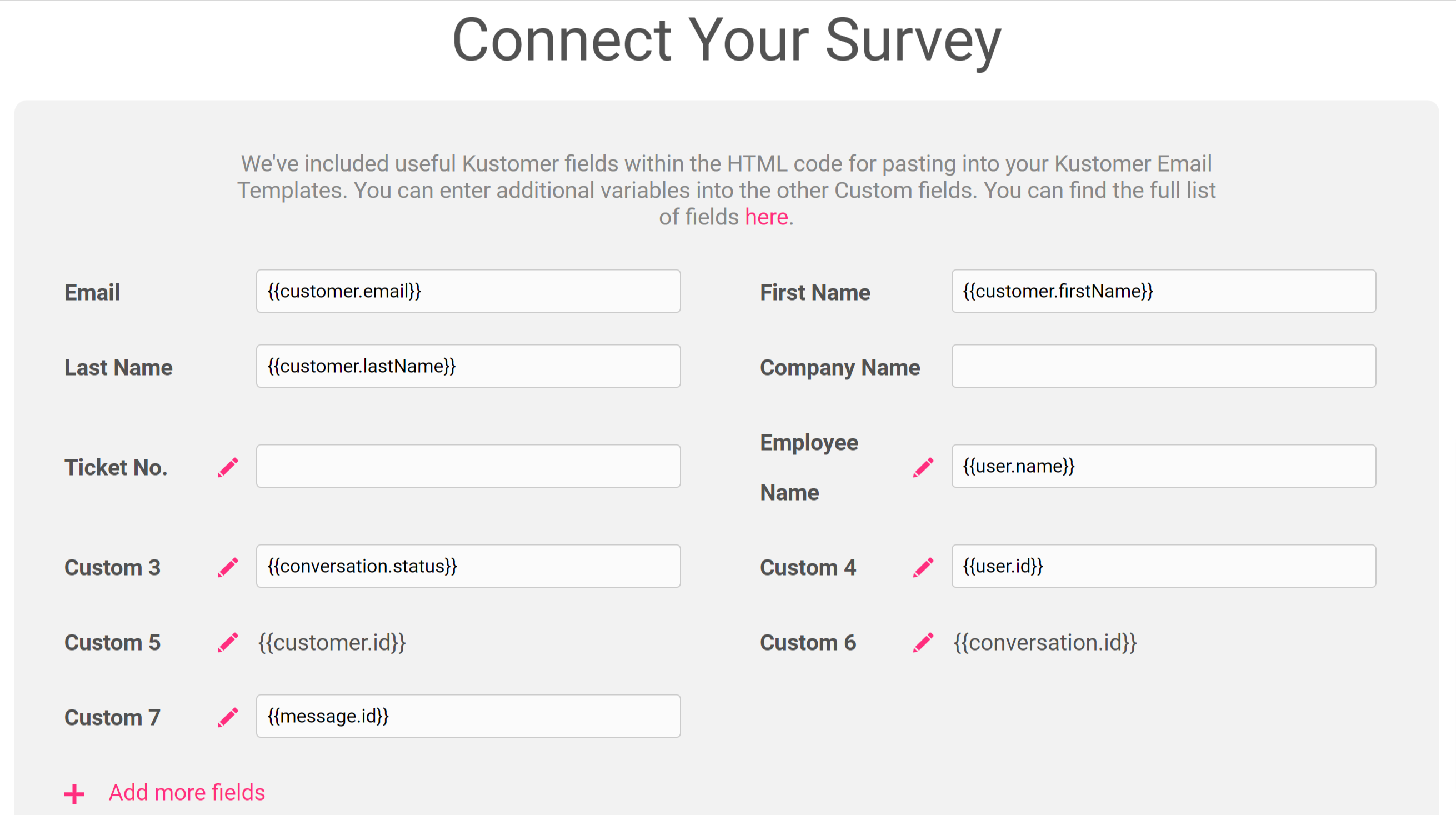Focus the Custom 7 message.id input
The width and height of the screenshot is (1456, 815).
468,716
